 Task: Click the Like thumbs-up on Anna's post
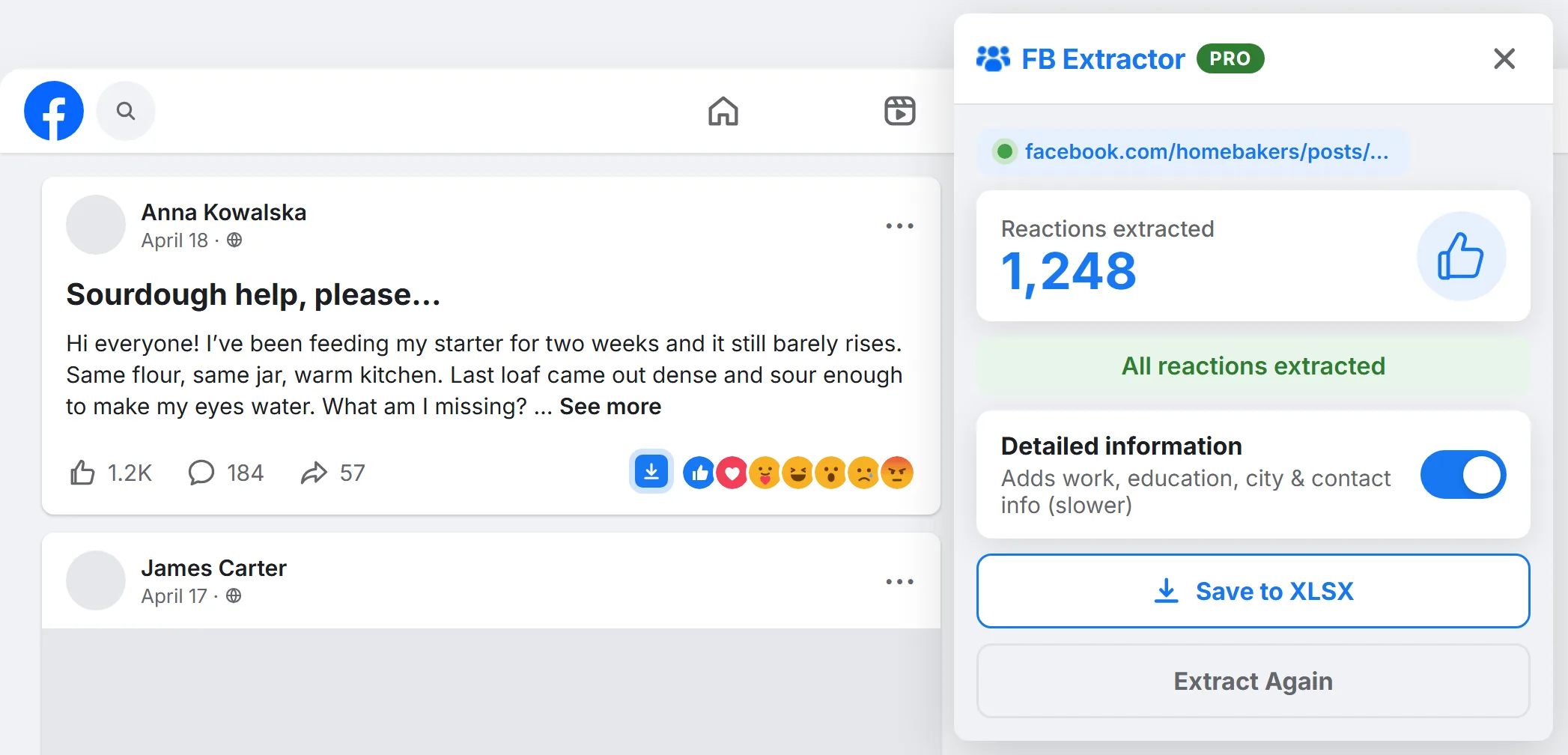click(x=82, y=473)
